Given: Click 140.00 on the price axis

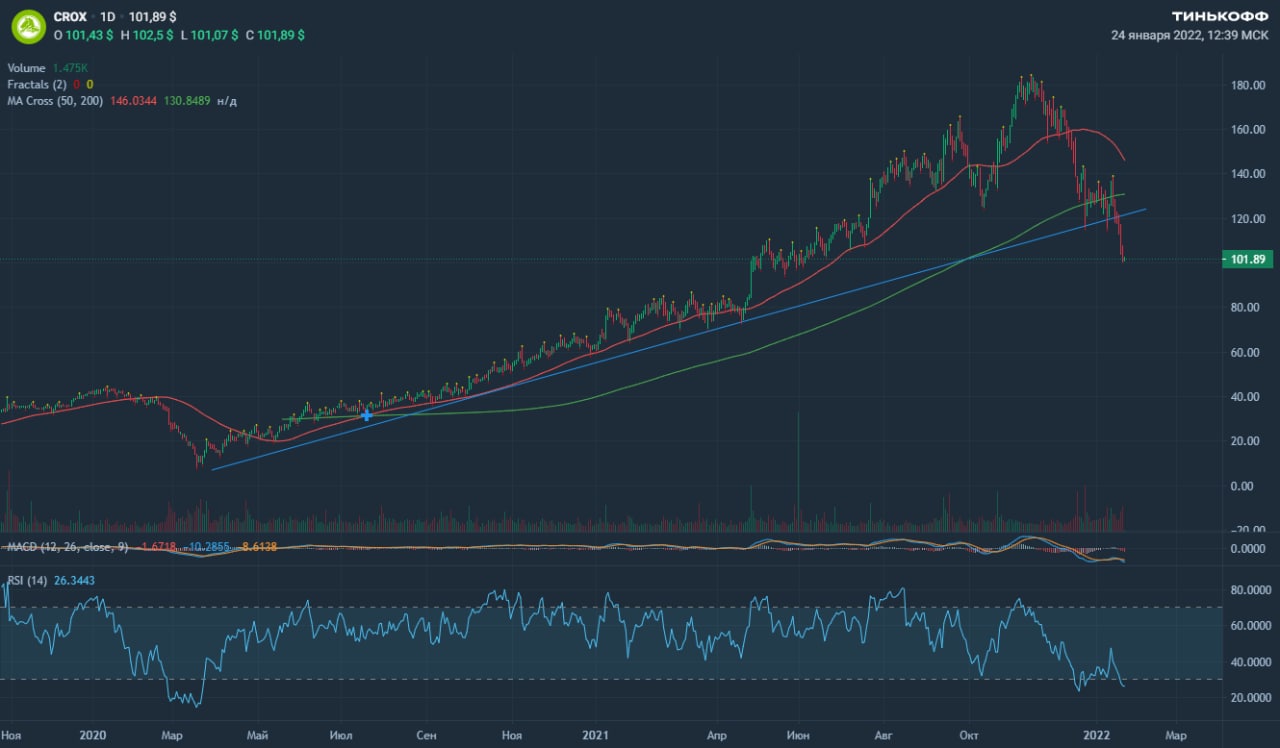Looking at the screenshot, I should click(x=1249, y=174).
